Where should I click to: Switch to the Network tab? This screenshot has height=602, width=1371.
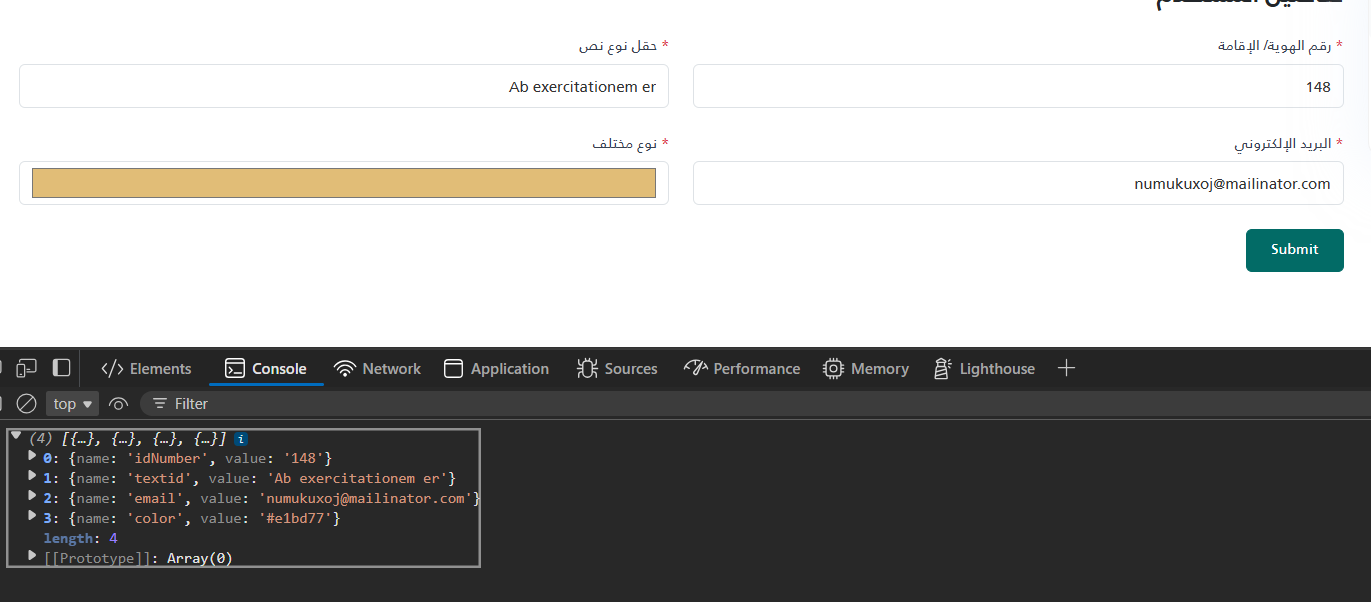click(378, 368)
